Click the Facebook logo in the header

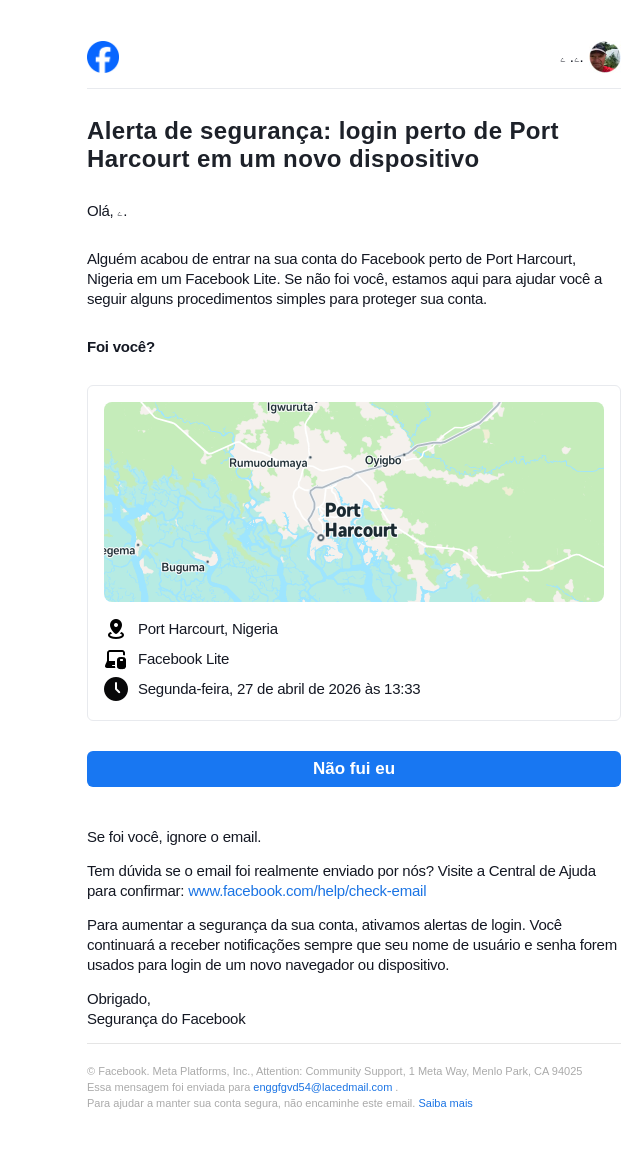[103, 57]
